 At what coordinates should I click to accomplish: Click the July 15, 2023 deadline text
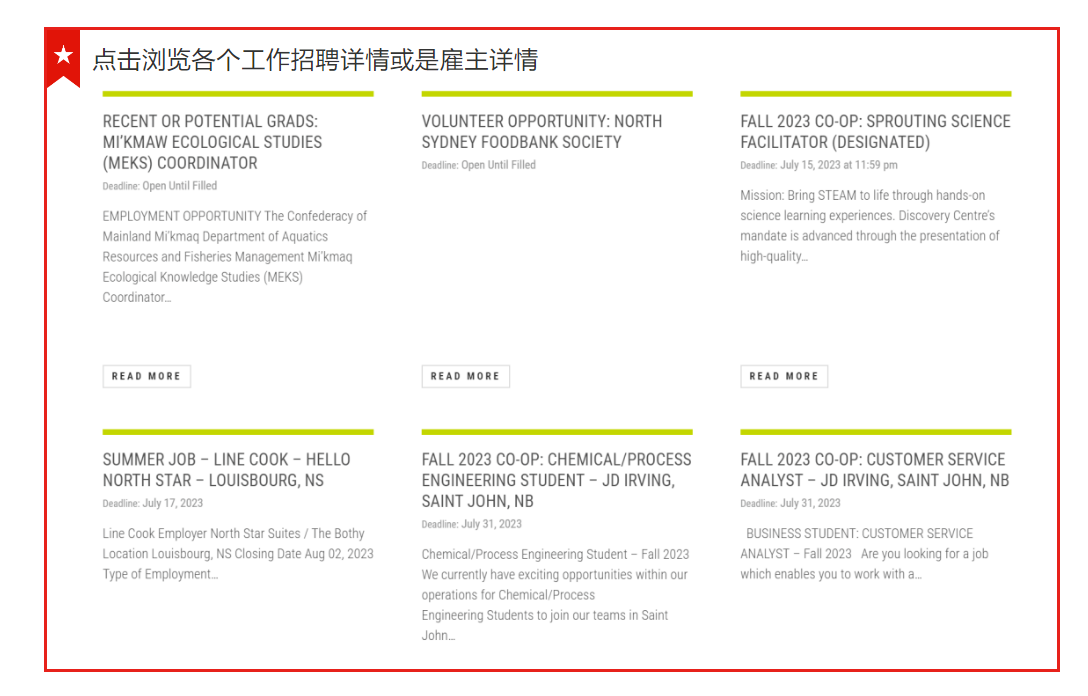click(838, 165)
